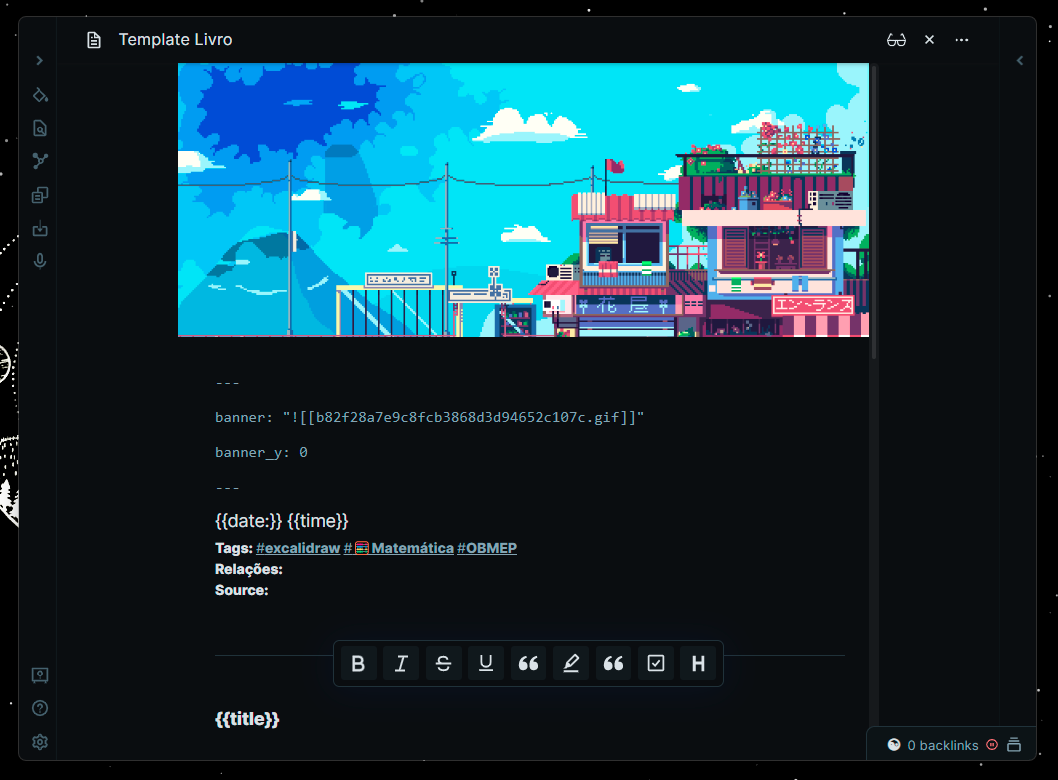Click the {{date:}} {{time}} line
The width and height of the screenshot is (1058, 780).
click(x=281, y=521)
